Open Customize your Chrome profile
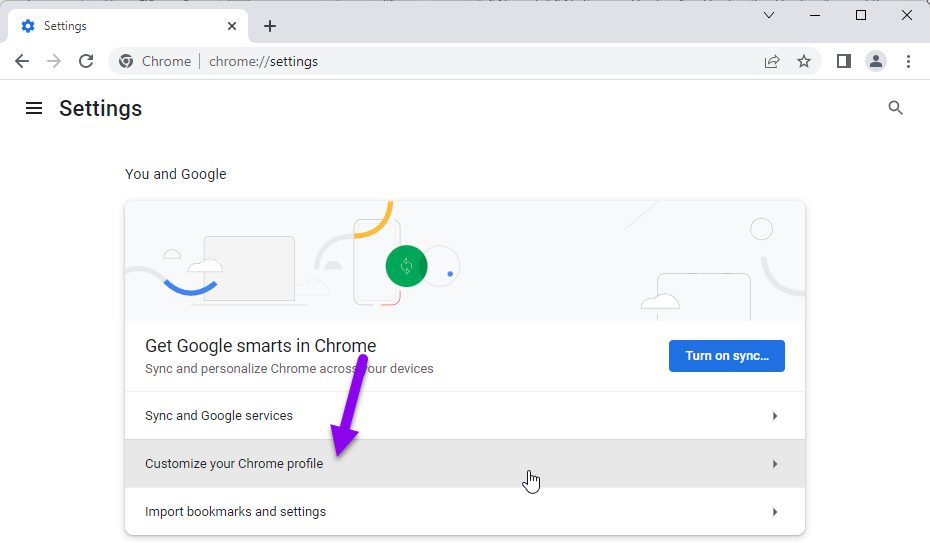The image size is (930, 543). point(464,464)
